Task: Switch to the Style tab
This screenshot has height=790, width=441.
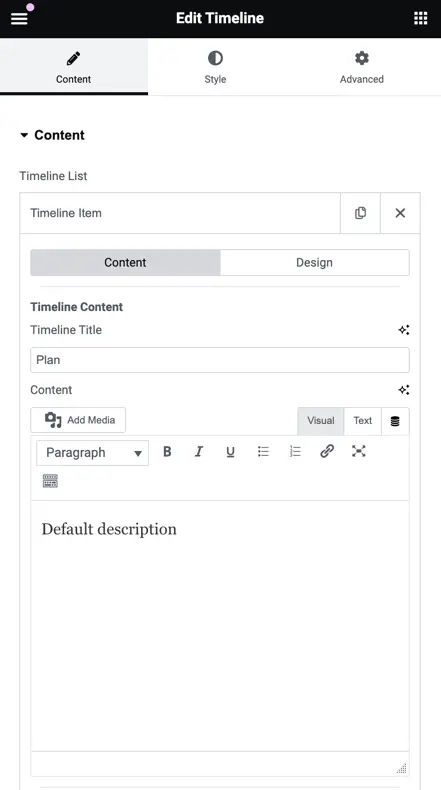Action: click(215, 67)
